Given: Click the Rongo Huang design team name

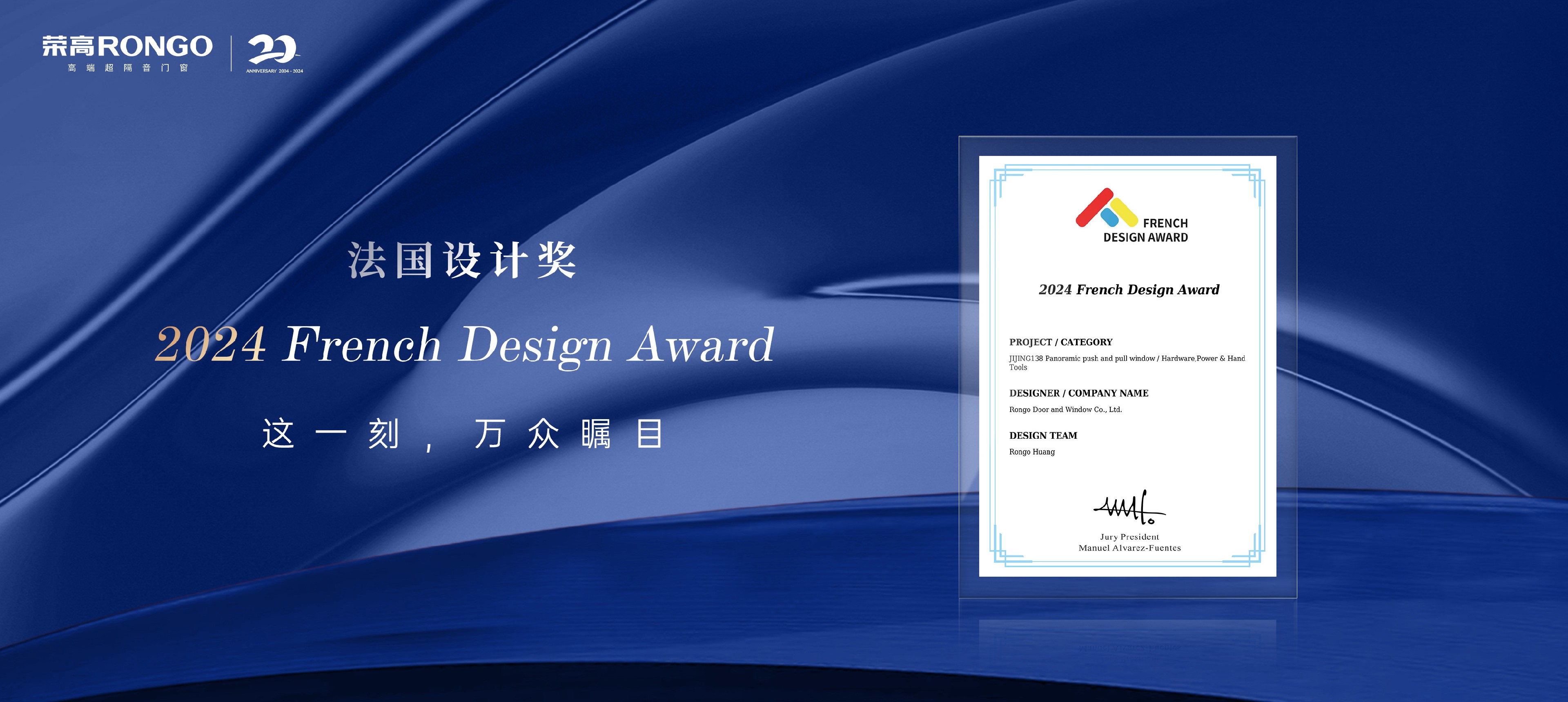Looking at the screenshot, I should coord(1032,451).
